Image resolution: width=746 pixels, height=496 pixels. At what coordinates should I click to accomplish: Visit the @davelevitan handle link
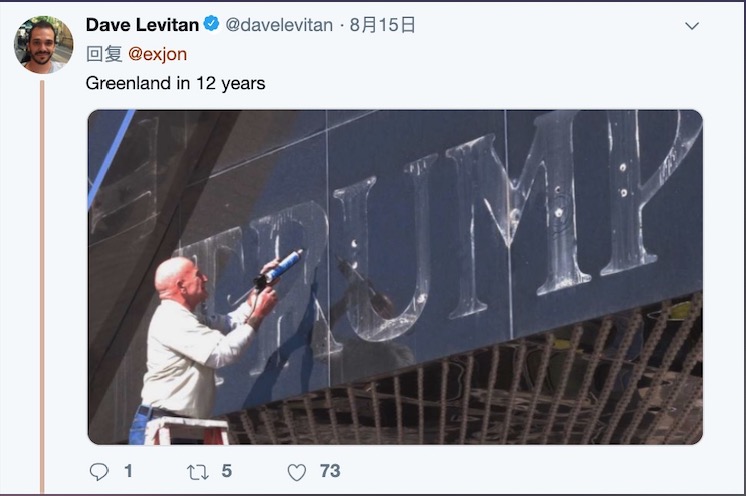[279, 25]
